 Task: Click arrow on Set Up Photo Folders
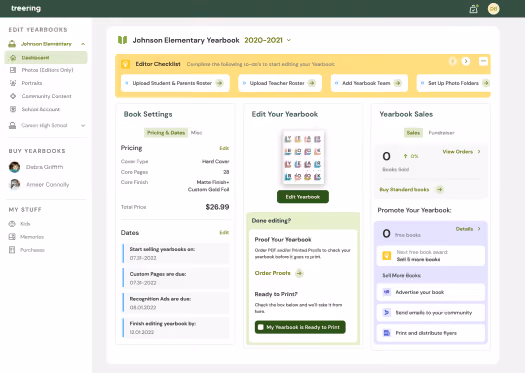[x=486, y=83]
